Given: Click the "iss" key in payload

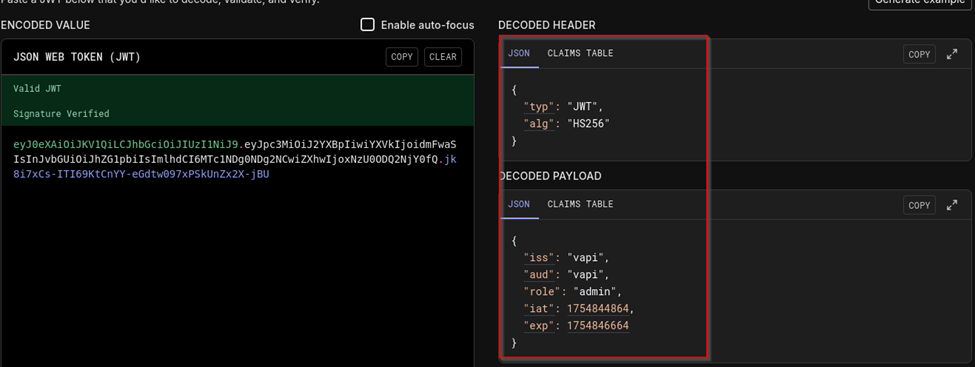Looking at the screenshot, I should 538,258.
